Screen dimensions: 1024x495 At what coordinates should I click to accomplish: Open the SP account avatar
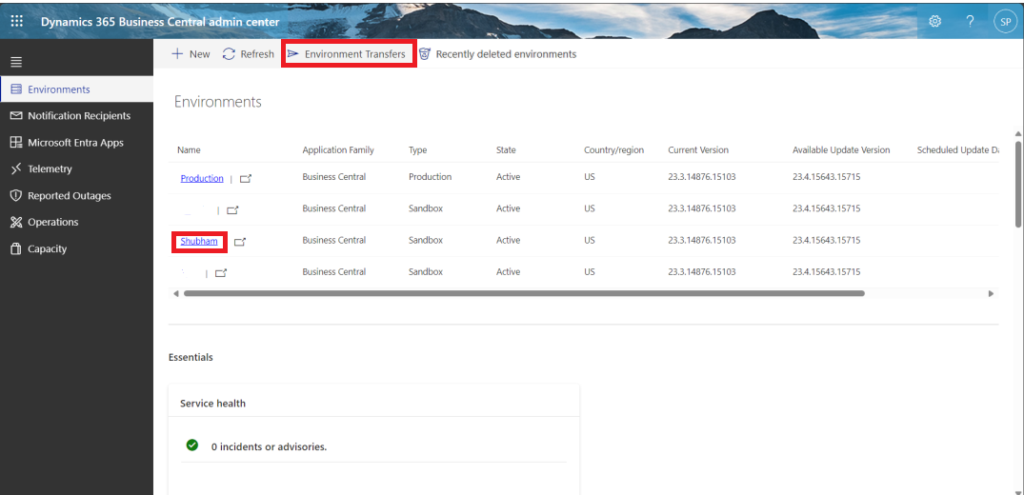click(1004, 22)
